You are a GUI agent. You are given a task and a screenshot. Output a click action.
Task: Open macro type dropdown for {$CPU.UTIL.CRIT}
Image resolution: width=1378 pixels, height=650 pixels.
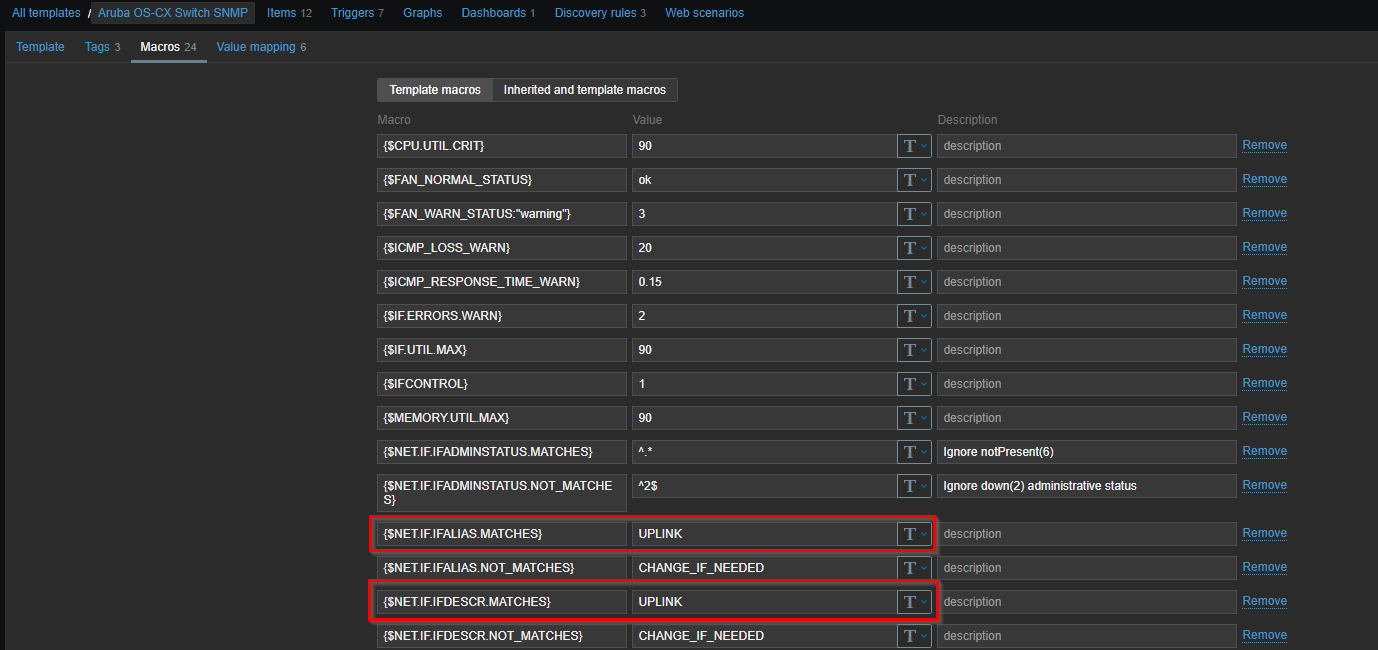(x=914, y=146)
